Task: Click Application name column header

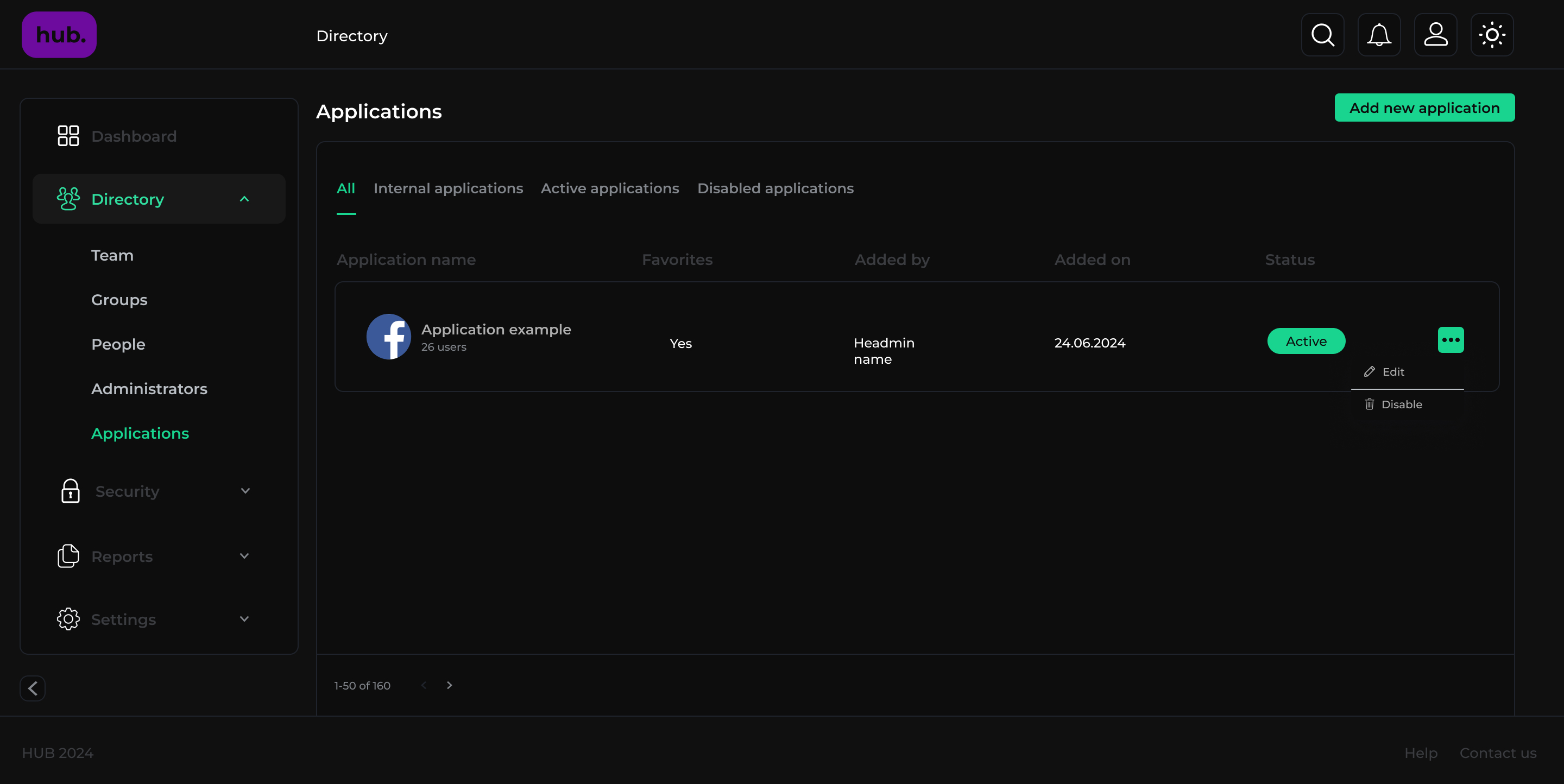Action: pyautogui.click(x=406, y=260)
